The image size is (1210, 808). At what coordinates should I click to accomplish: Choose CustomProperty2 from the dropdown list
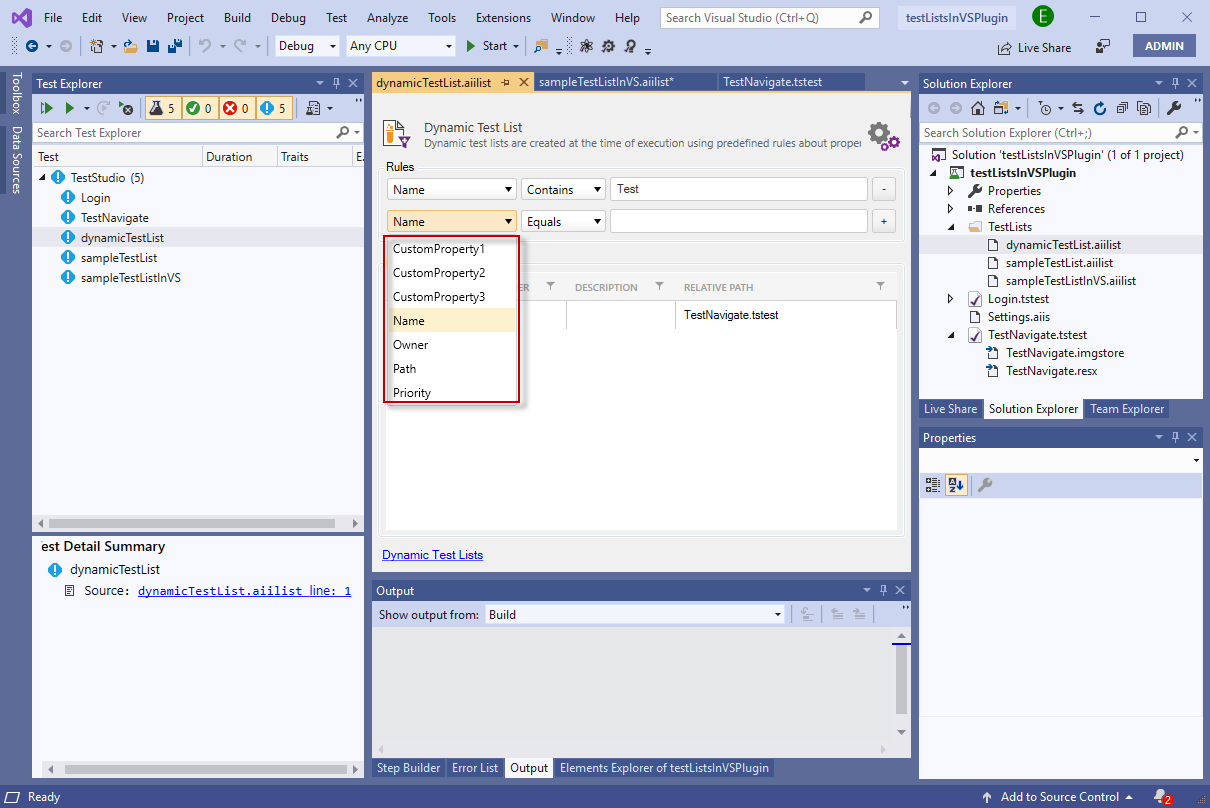pos(451,273)
